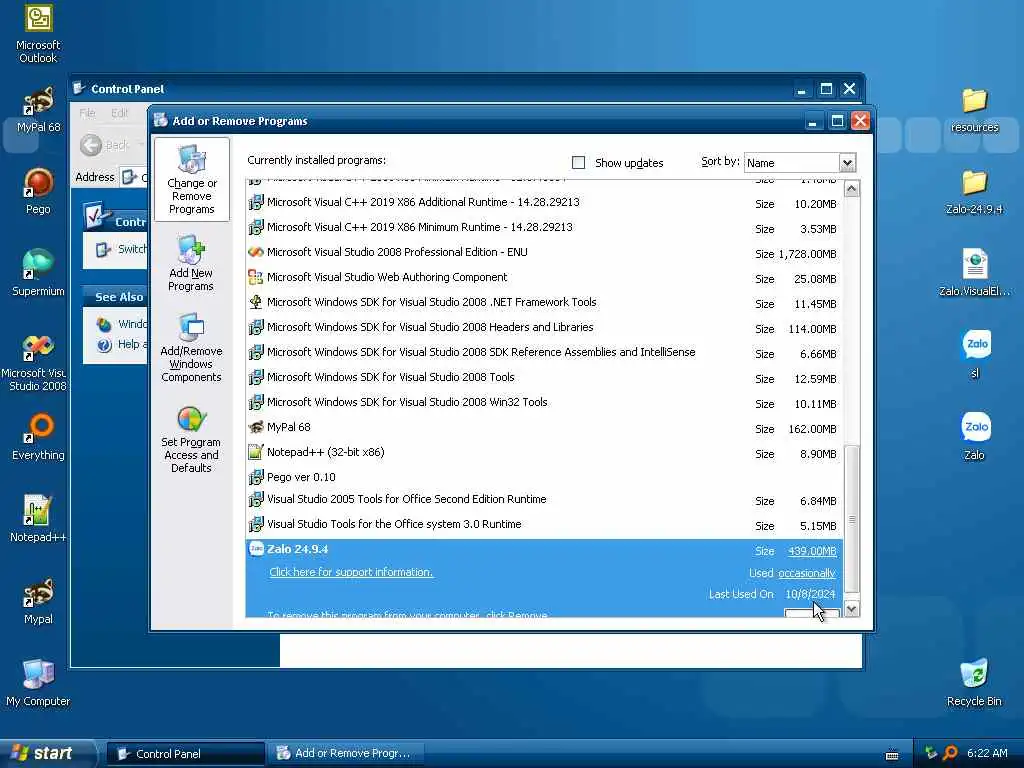Toggle Show updates checkbox
The image size is (1024, 768).
click(x=579, y=163)
